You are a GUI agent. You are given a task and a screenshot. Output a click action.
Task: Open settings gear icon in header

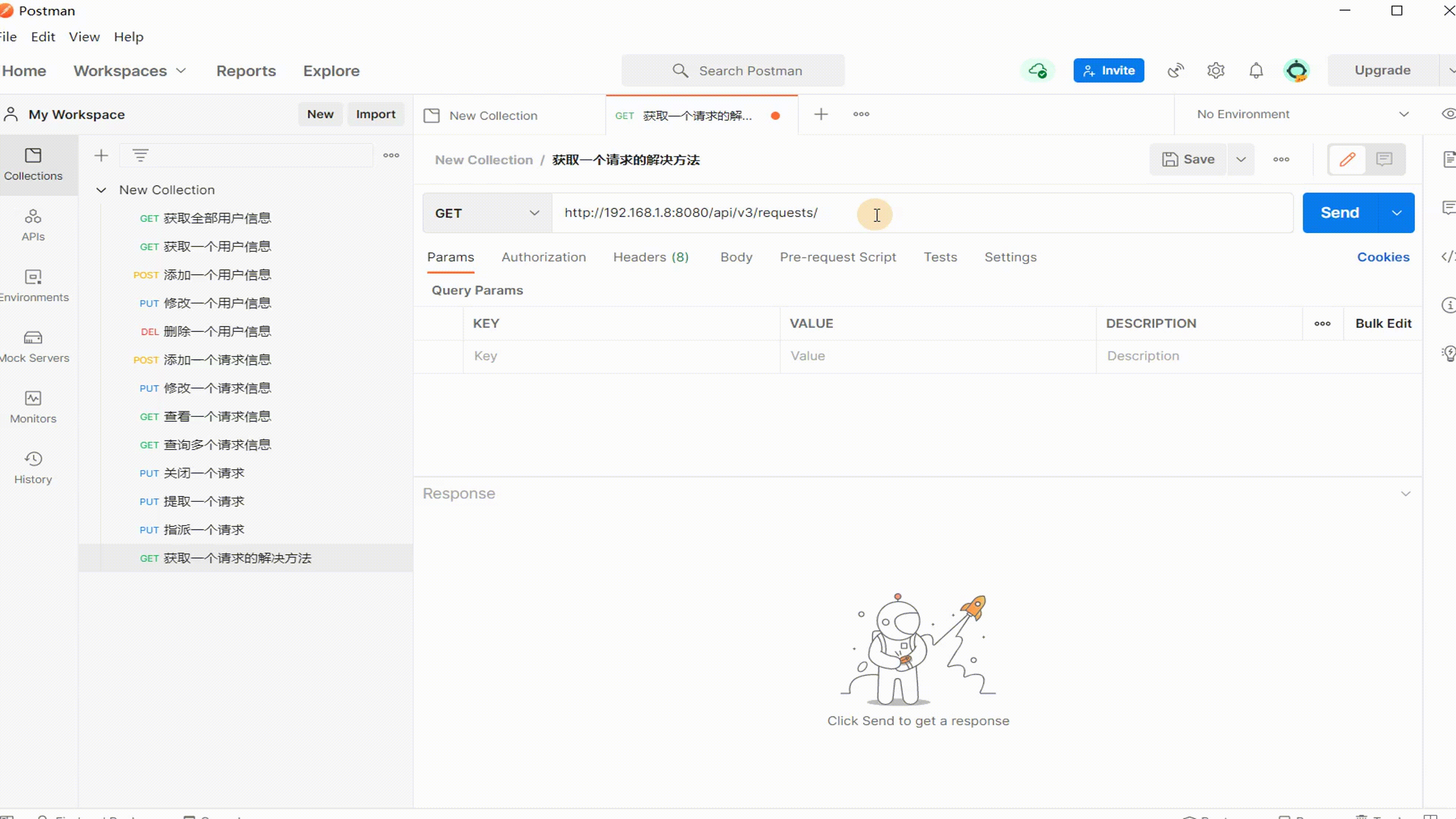pos(1216,71)
